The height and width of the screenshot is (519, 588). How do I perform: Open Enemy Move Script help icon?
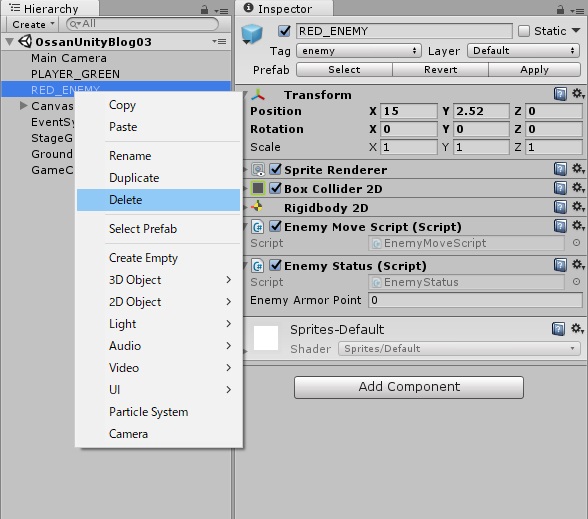pyautogui.click(x=560, y=226)
